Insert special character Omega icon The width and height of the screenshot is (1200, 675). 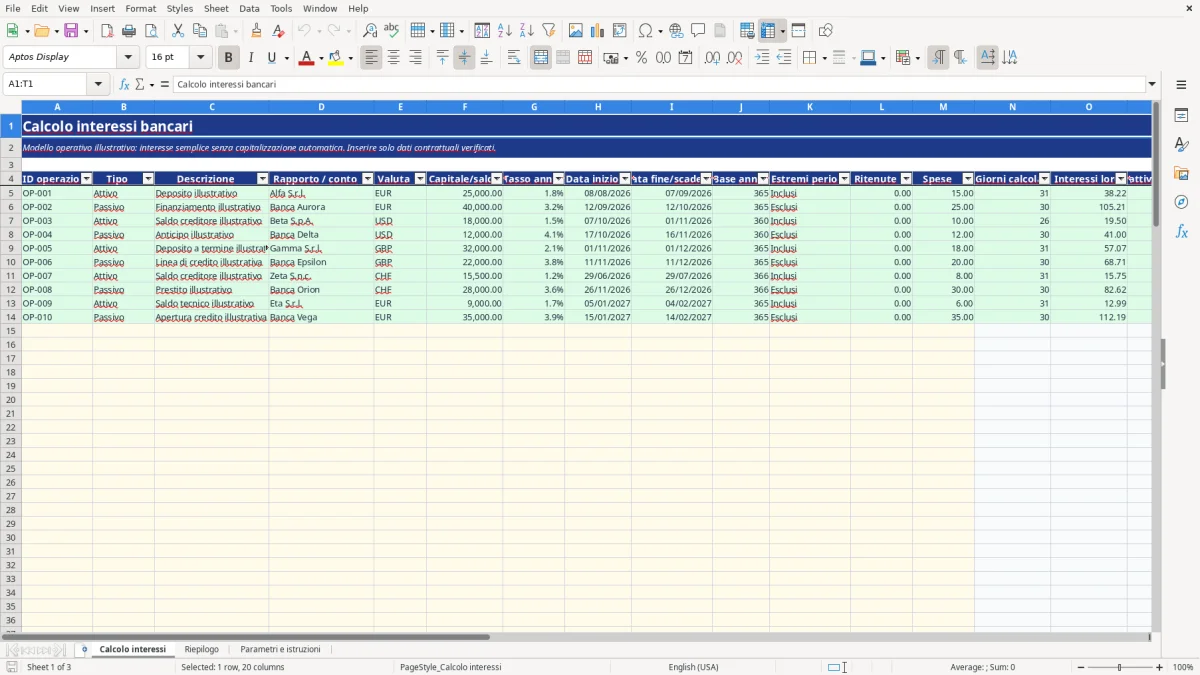(645, 31)
